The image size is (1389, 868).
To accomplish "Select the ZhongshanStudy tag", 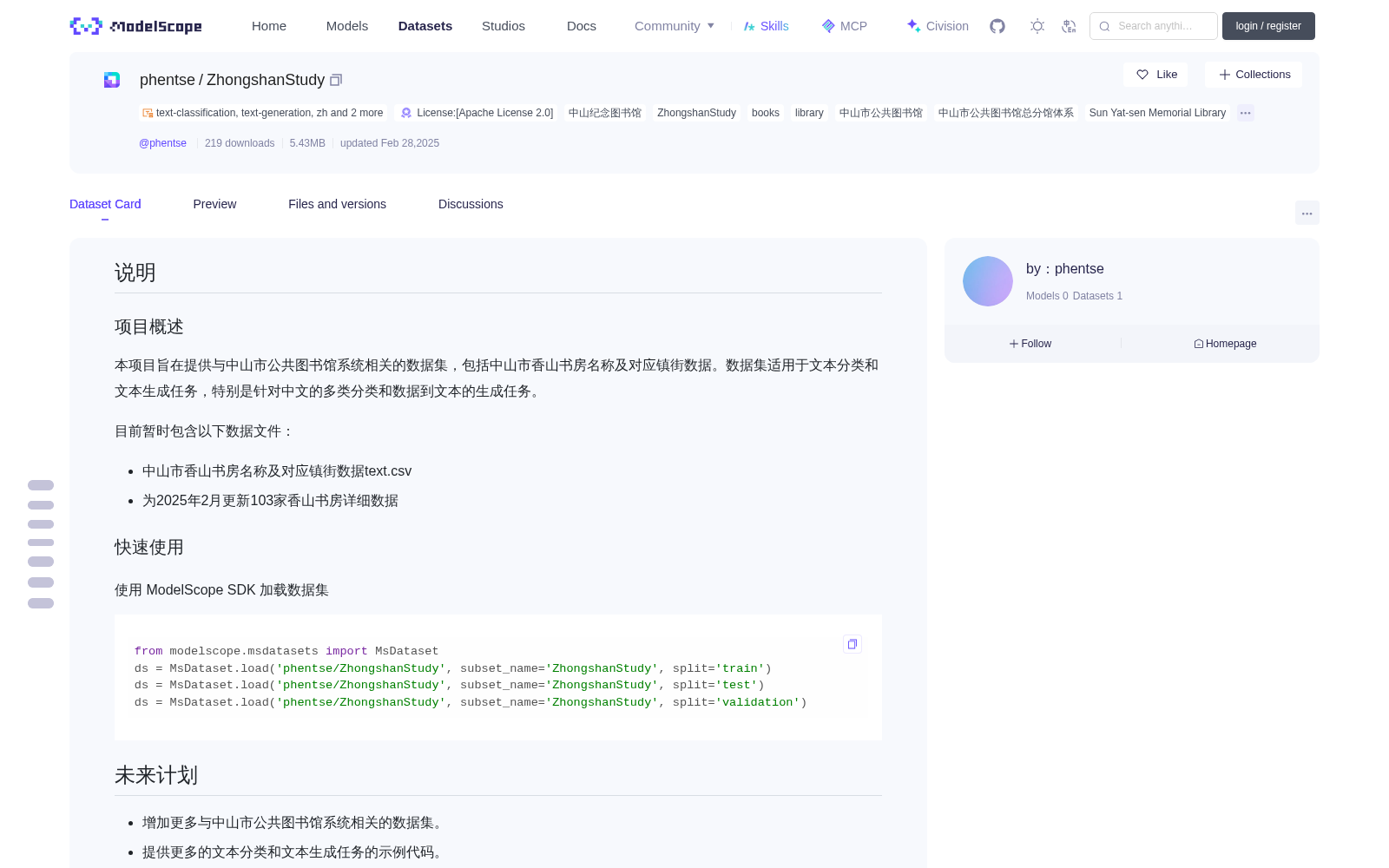I will tap(696, 113).
